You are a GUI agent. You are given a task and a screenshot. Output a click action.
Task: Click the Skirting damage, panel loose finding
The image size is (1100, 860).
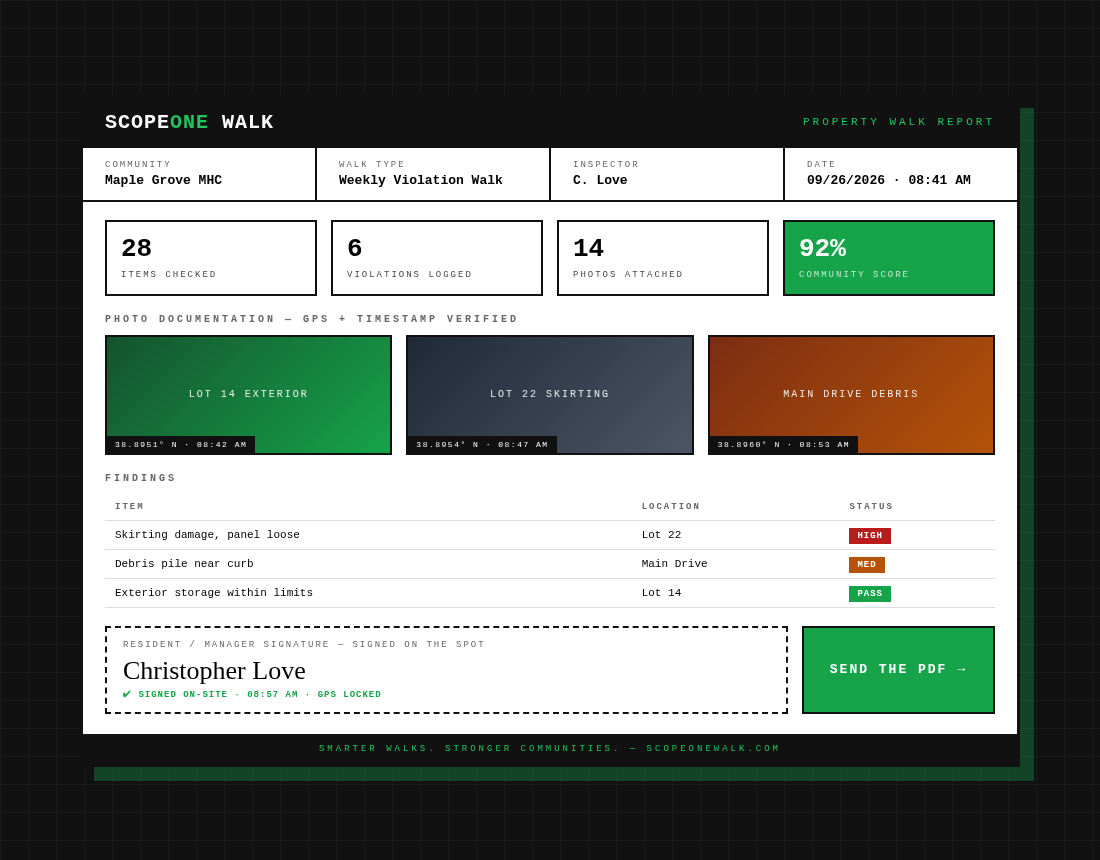[207, 535]
